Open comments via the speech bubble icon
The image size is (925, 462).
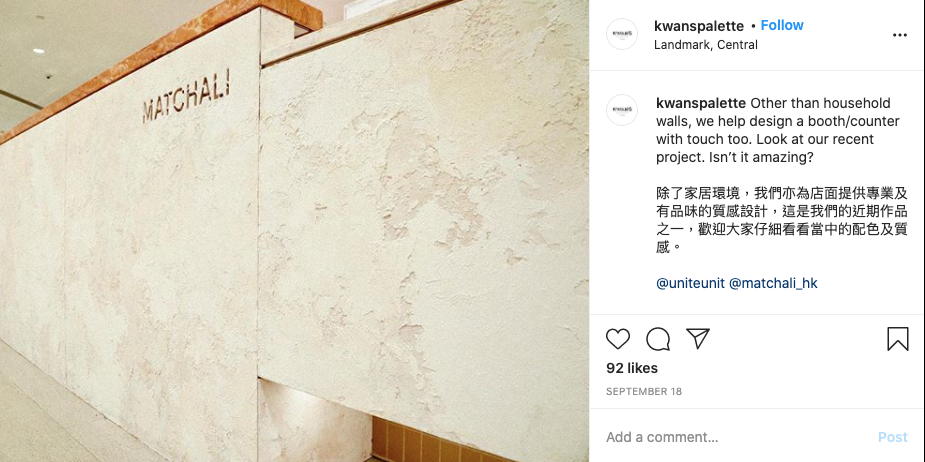pos(658,339)
